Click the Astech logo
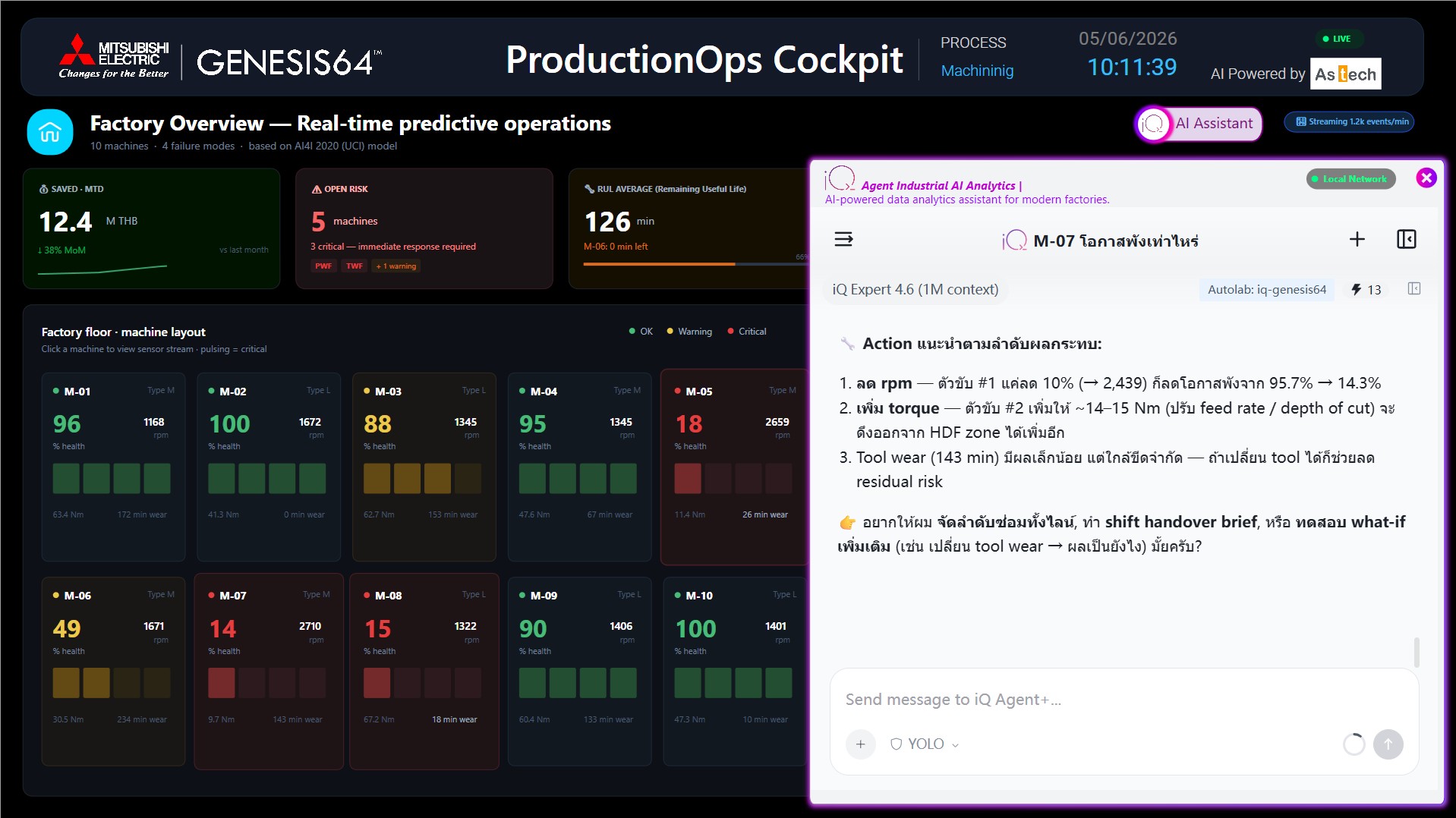The height and width of the screenshot is (818, 1456). point(1345,74)
